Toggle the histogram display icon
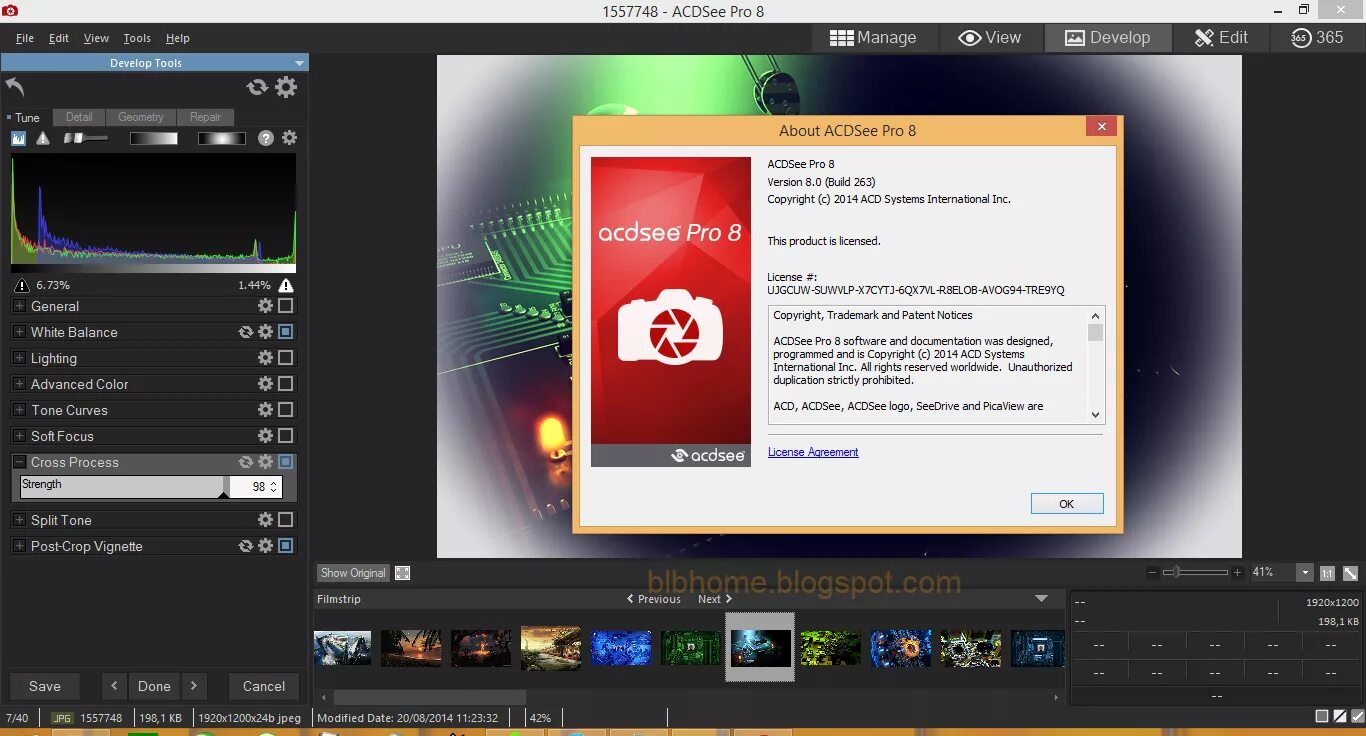The image size is (1366, 736). click(x=18, y=138)
